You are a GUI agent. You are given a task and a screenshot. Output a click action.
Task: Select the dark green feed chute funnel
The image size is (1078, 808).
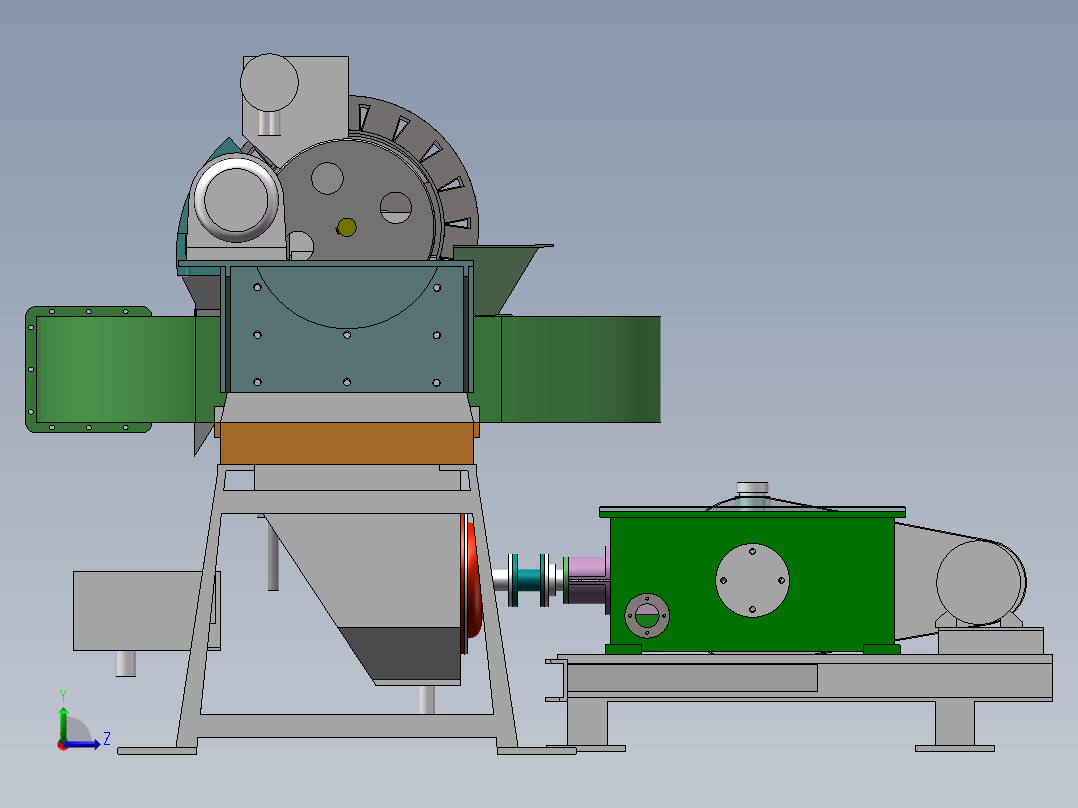(502, 279)
